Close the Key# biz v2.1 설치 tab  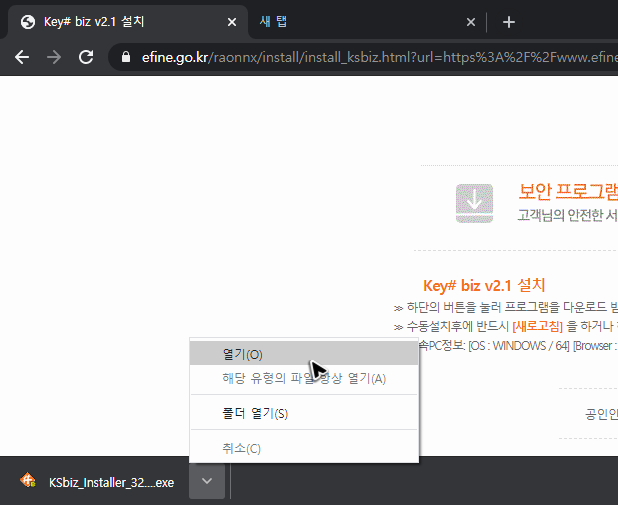(x=232, y=22)
